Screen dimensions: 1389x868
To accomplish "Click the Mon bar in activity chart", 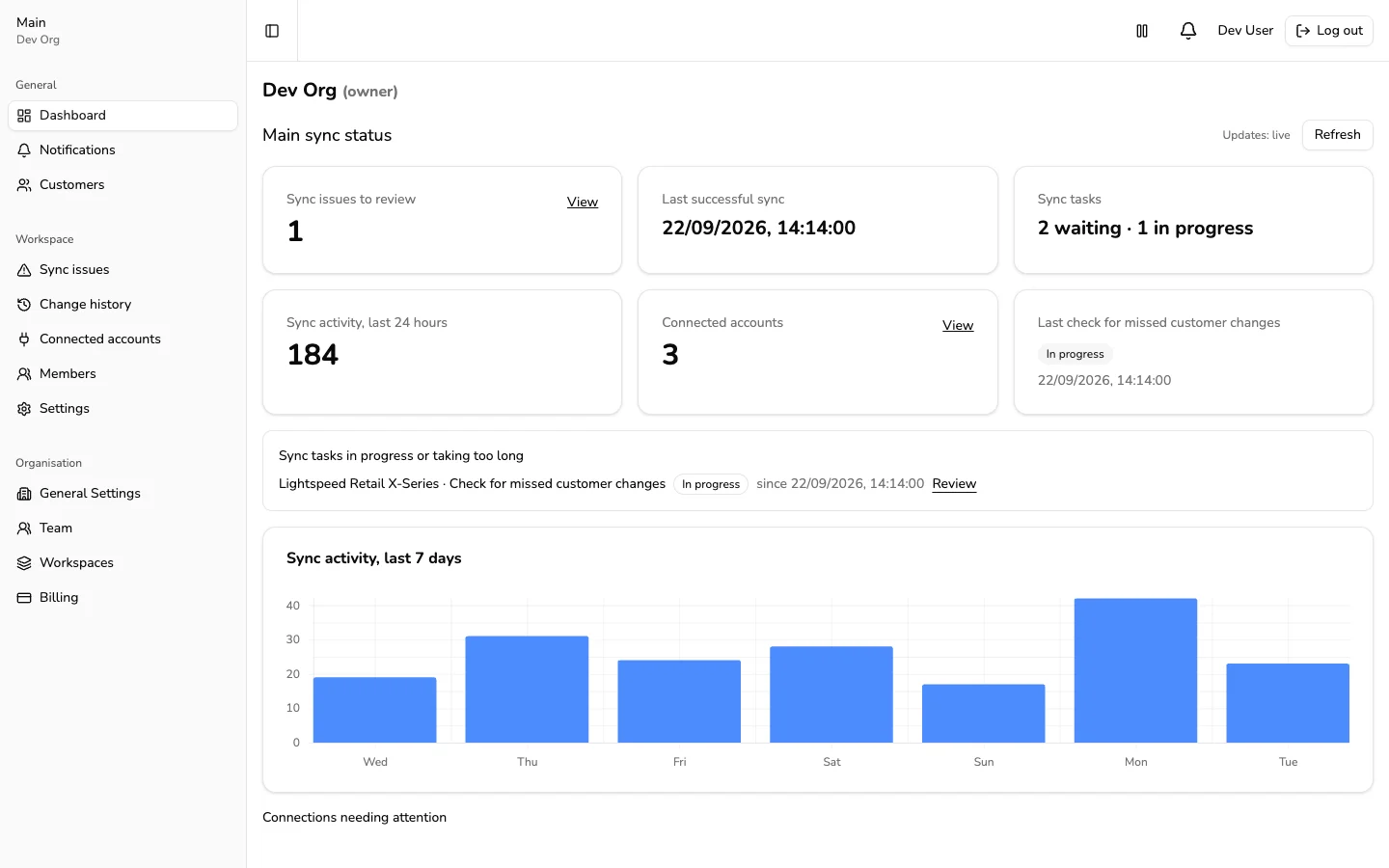I will tap(1135, 670).
